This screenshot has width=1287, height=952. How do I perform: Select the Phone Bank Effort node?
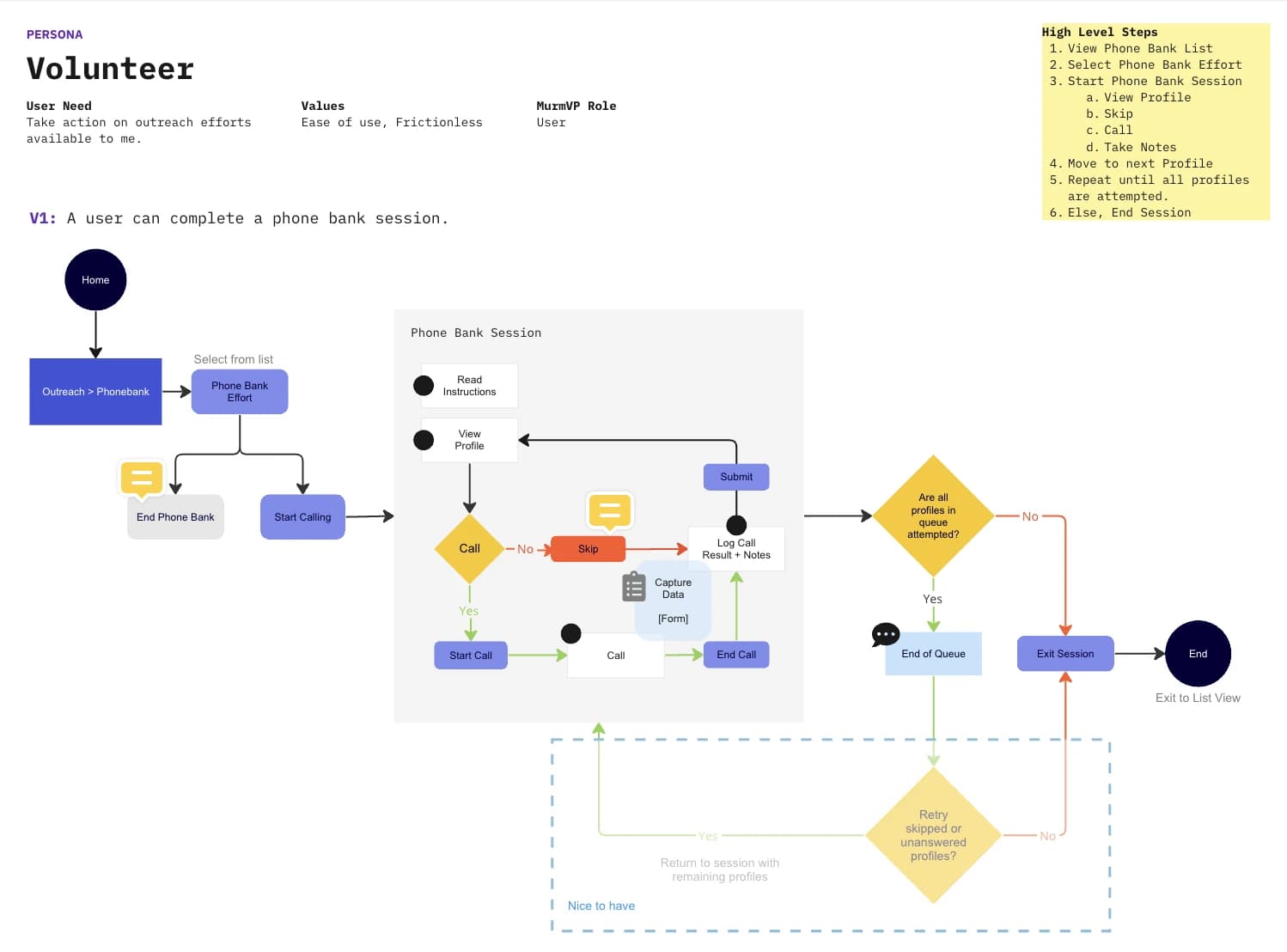[240, 392]
